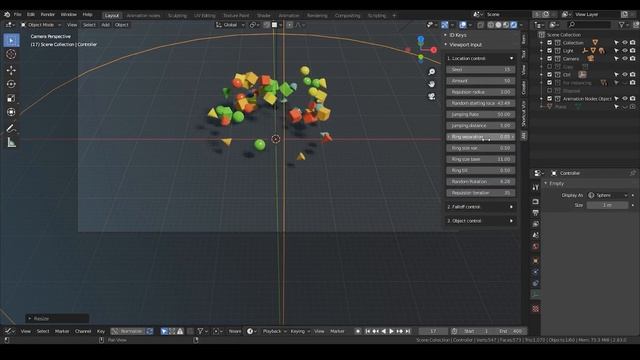The width and height of the screenshot is (640, 360).
Task: Switch to the Sculpting workspace tab
Action: (177, 16)
